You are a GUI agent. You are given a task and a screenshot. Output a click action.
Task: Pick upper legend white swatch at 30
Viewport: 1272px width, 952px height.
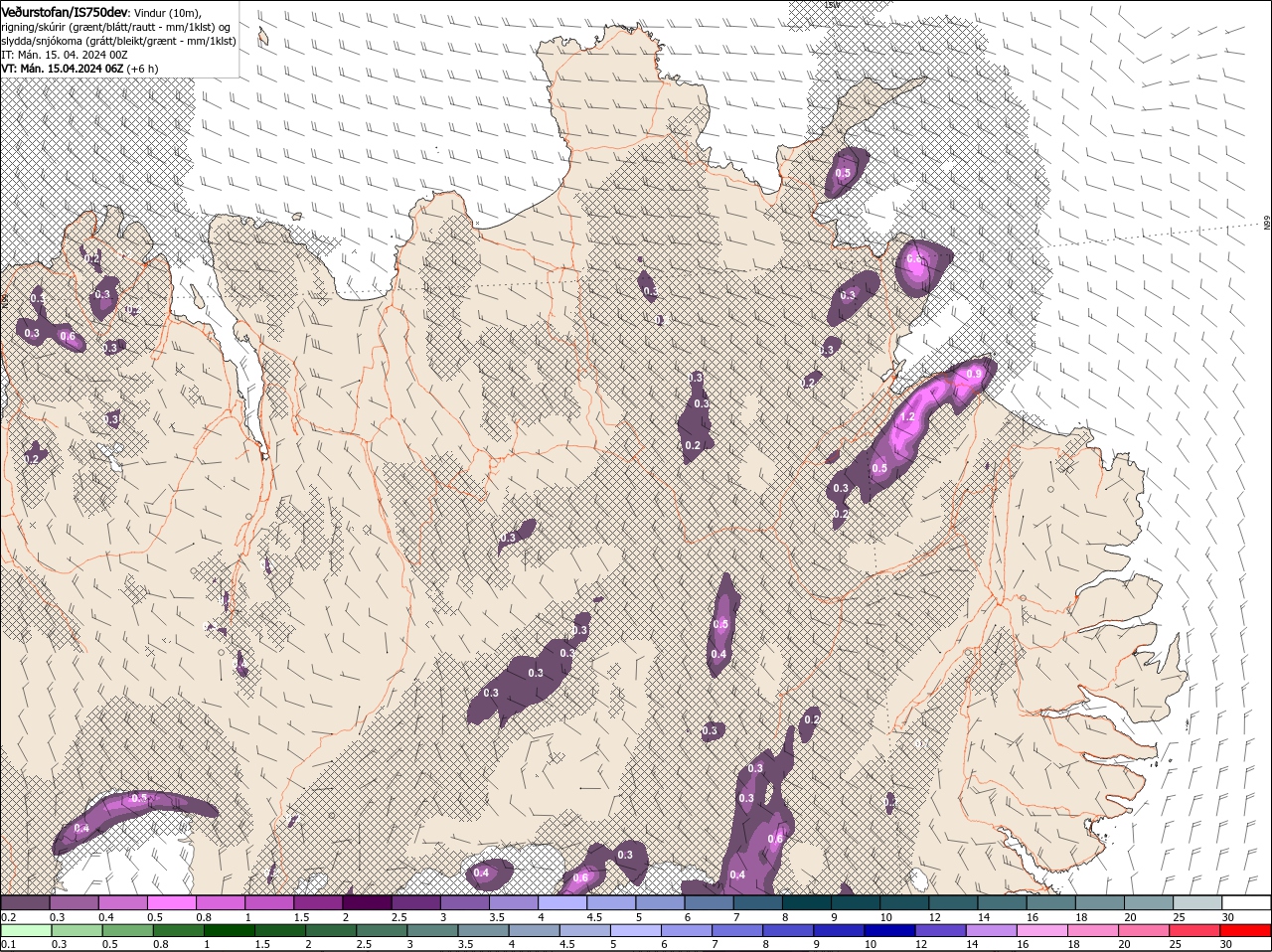pos(1244,902)
